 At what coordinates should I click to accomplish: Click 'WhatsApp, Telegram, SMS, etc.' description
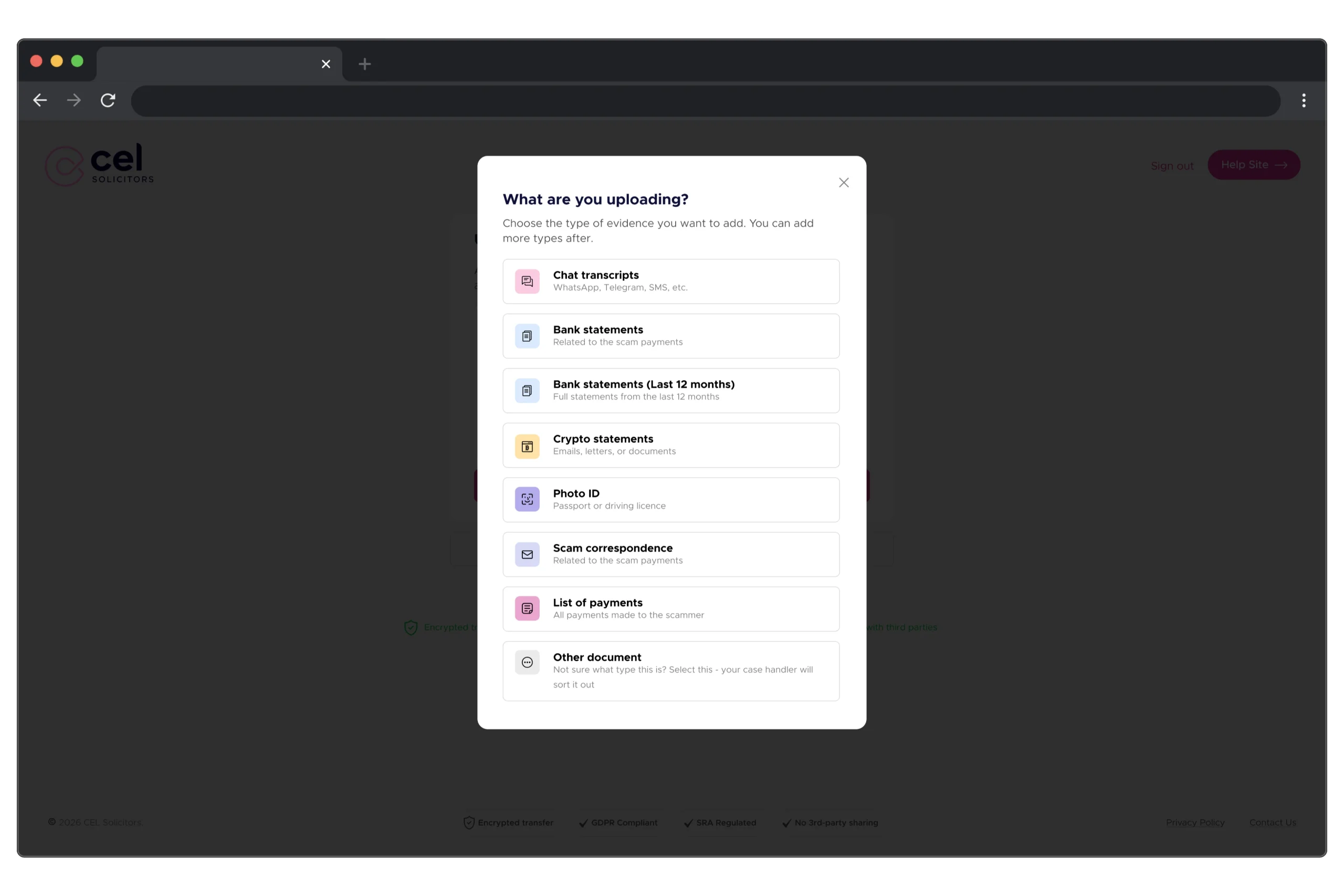[620, 288]
